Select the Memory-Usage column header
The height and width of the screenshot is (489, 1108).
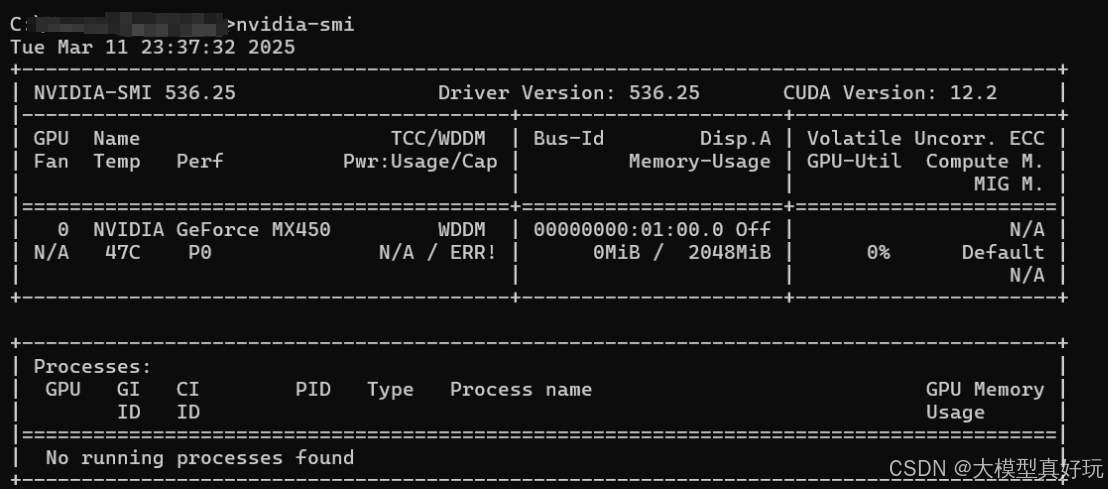coord(700,162)
